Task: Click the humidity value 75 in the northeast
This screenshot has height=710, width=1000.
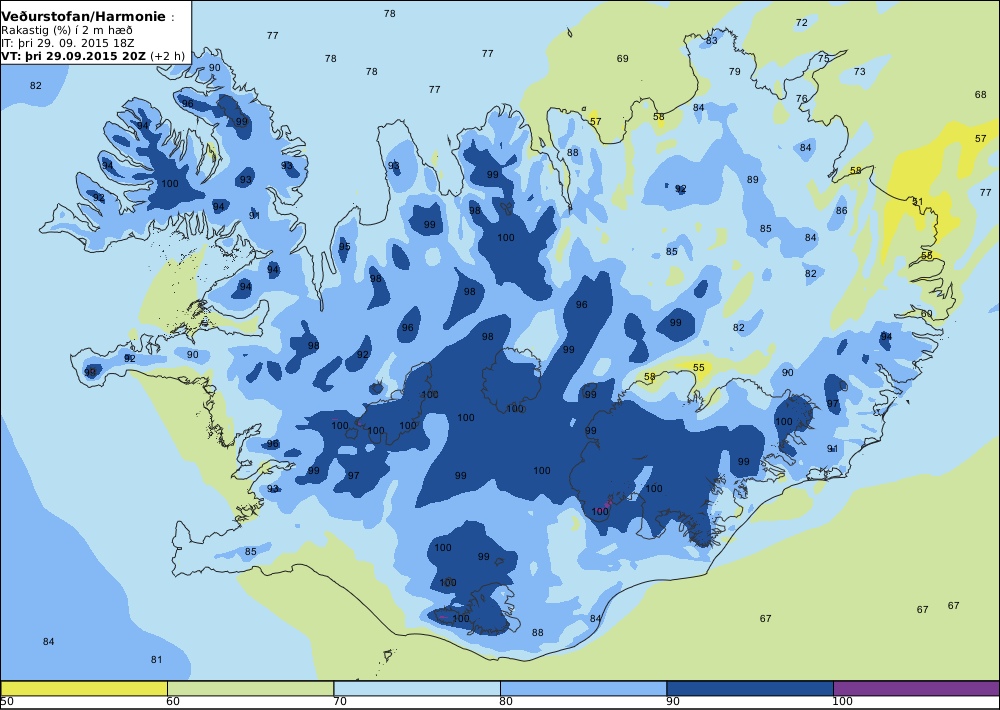Action: coord(824,59)
